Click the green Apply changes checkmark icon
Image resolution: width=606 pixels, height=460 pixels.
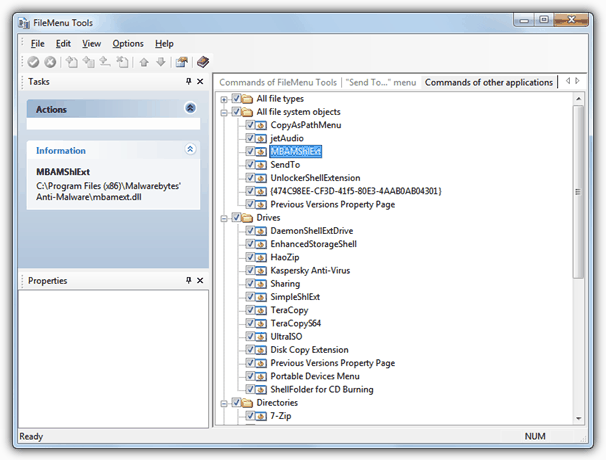(34, 62)
